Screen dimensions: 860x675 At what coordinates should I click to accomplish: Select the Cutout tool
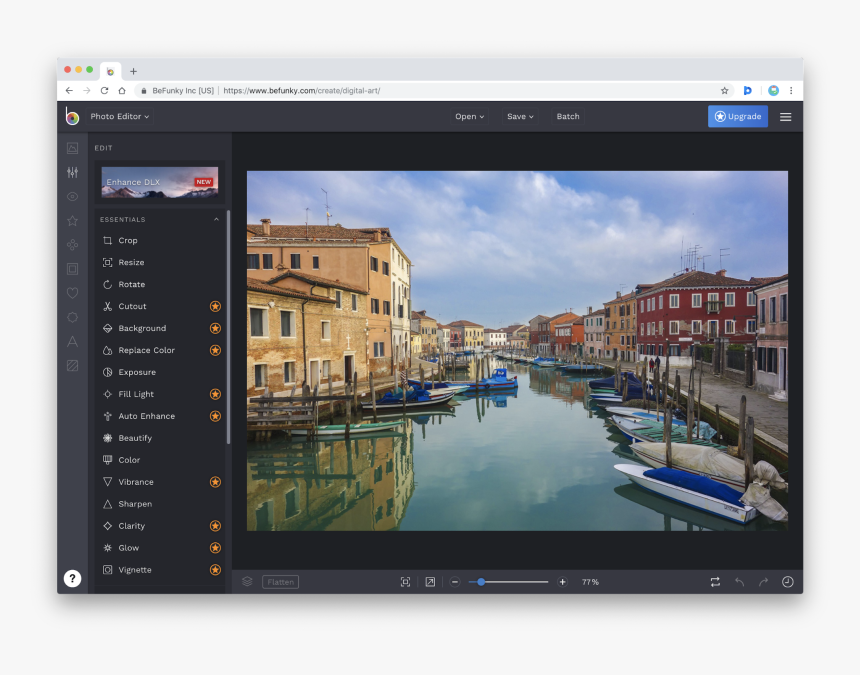pyautogui.click(x=160, y=306)
